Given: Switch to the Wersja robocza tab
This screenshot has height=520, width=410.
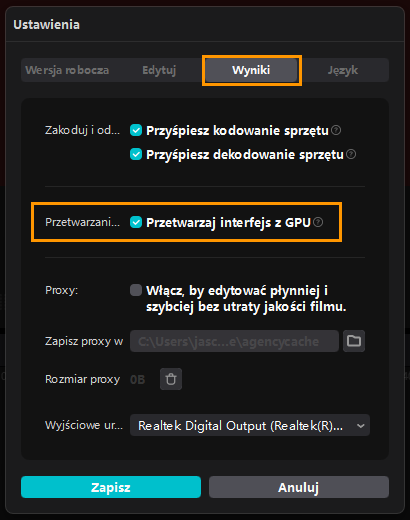Looking at the screenshot, I should tap(67, 70).
